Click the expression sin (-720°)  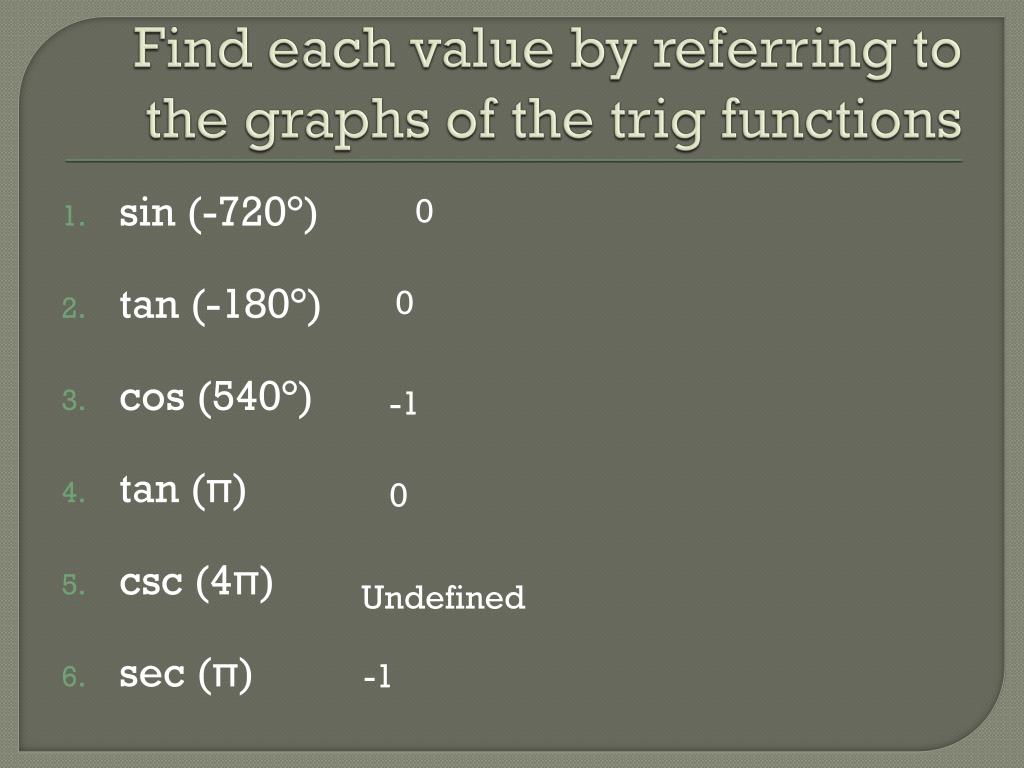pos(218,213)
